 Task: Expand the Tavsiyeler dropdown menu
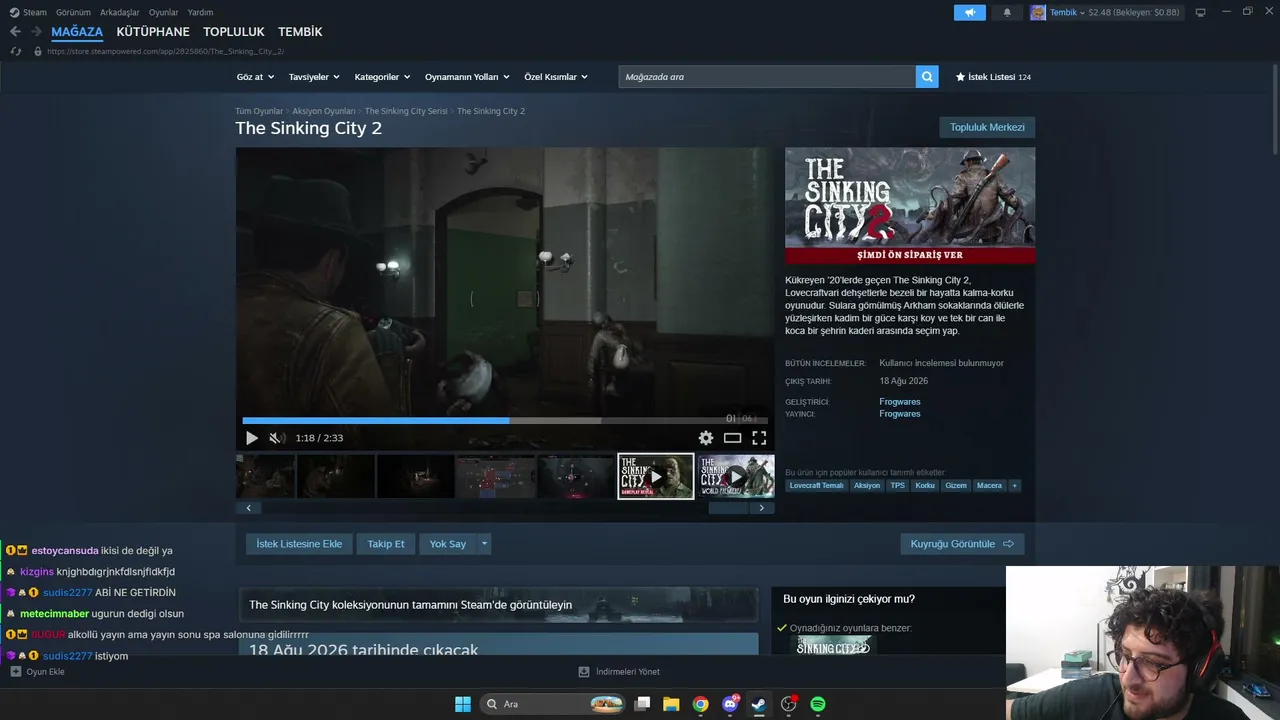[314, 77]
